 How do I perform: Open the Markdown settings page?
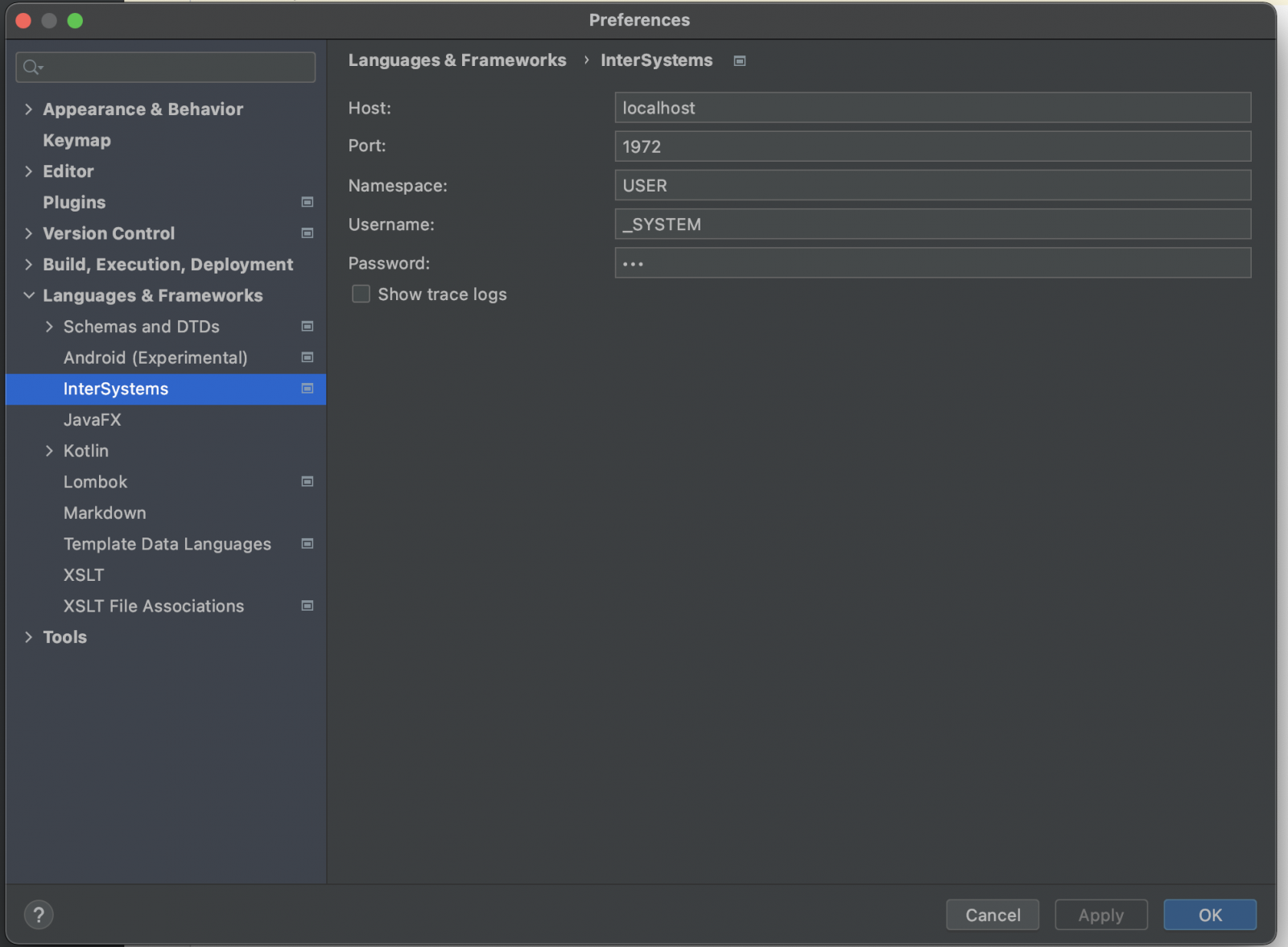(105, 513)
